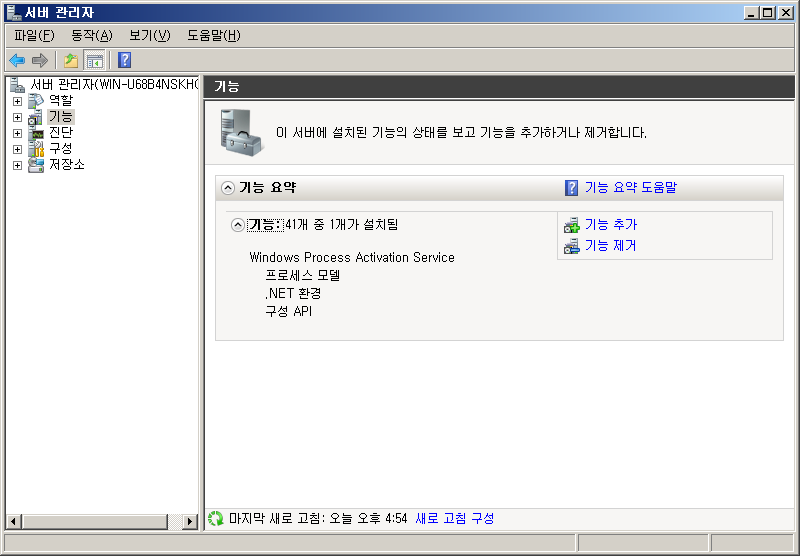
Task: Click the 기능 제거 (Remove Features) icon
Action: pos(571,246)
